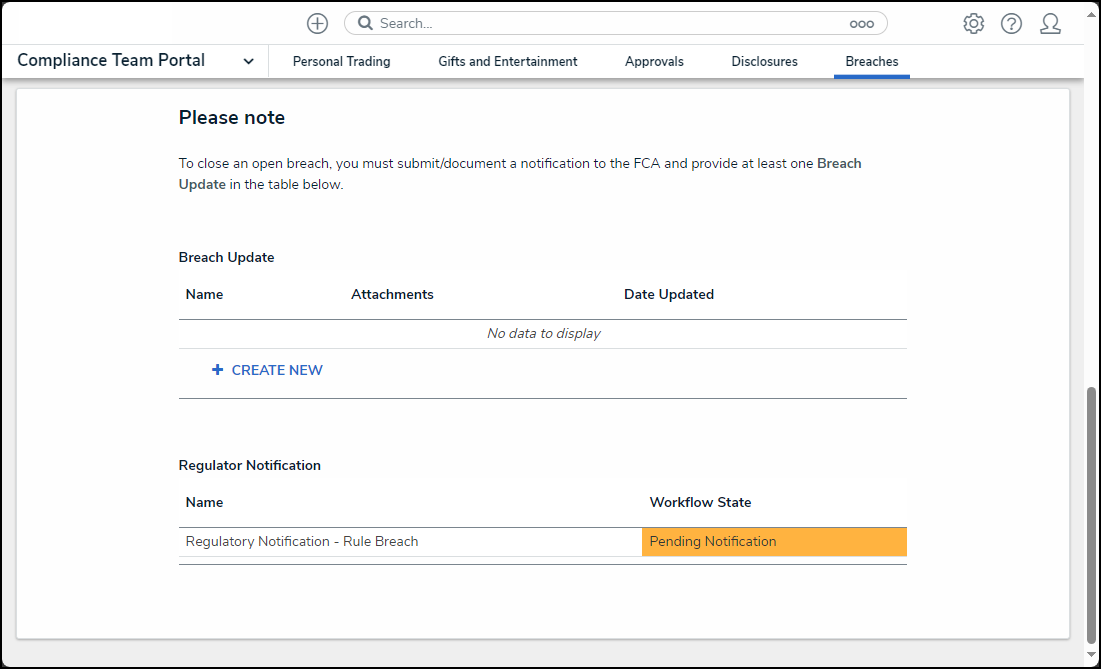Click the magnifying glass search icon

[x=365, y=23]
